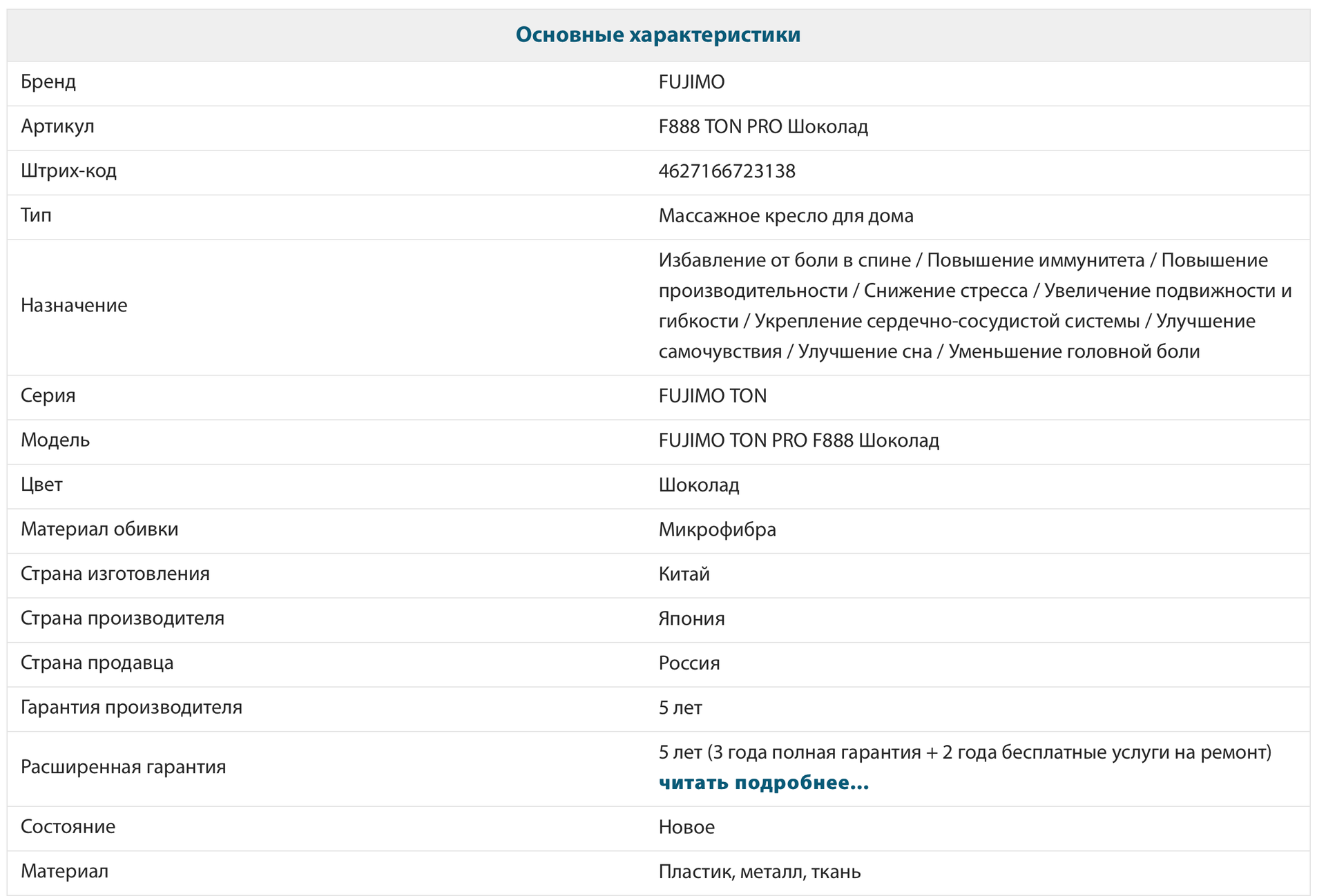Select country value 'Япония'

tap(691, 619)
